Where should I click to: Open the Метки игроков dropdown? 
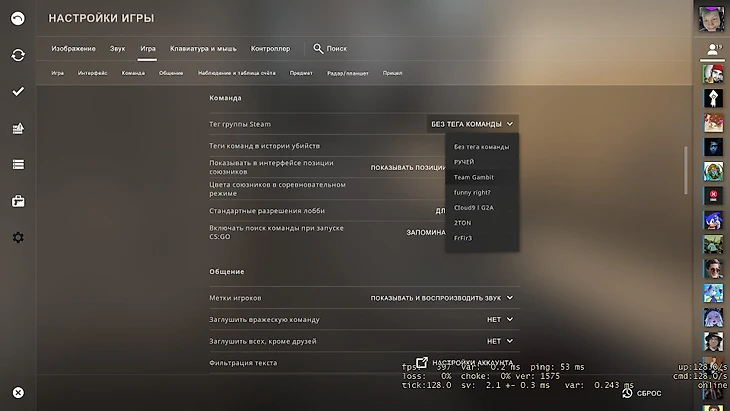click(x=442, y=298)
